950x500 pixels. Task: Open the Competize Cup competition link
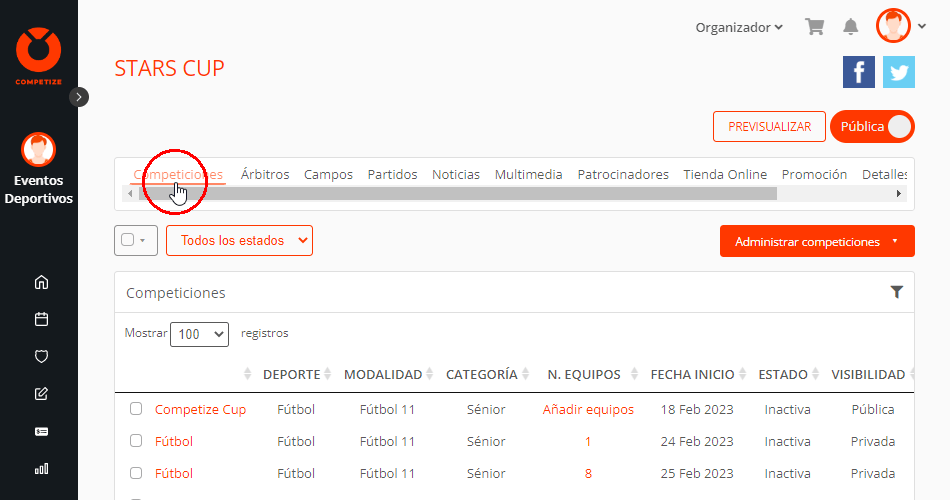pyautogui.click(x=201, y=410)
